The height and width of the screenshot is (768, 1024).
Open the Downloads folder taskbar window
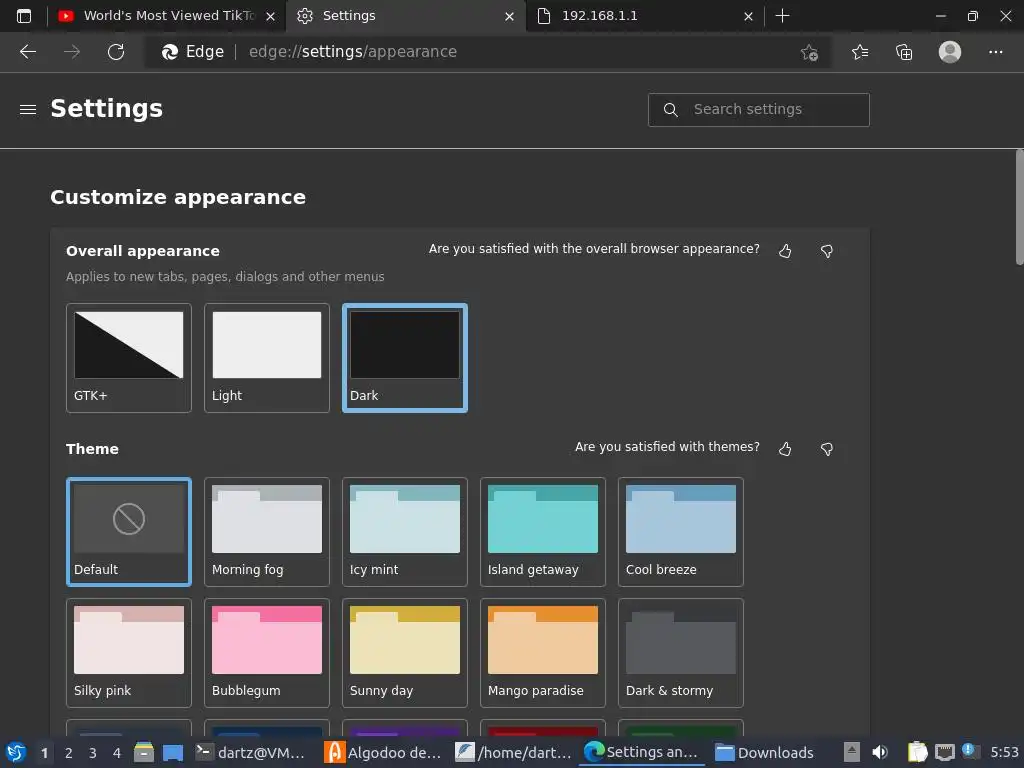tap(764, 752)
